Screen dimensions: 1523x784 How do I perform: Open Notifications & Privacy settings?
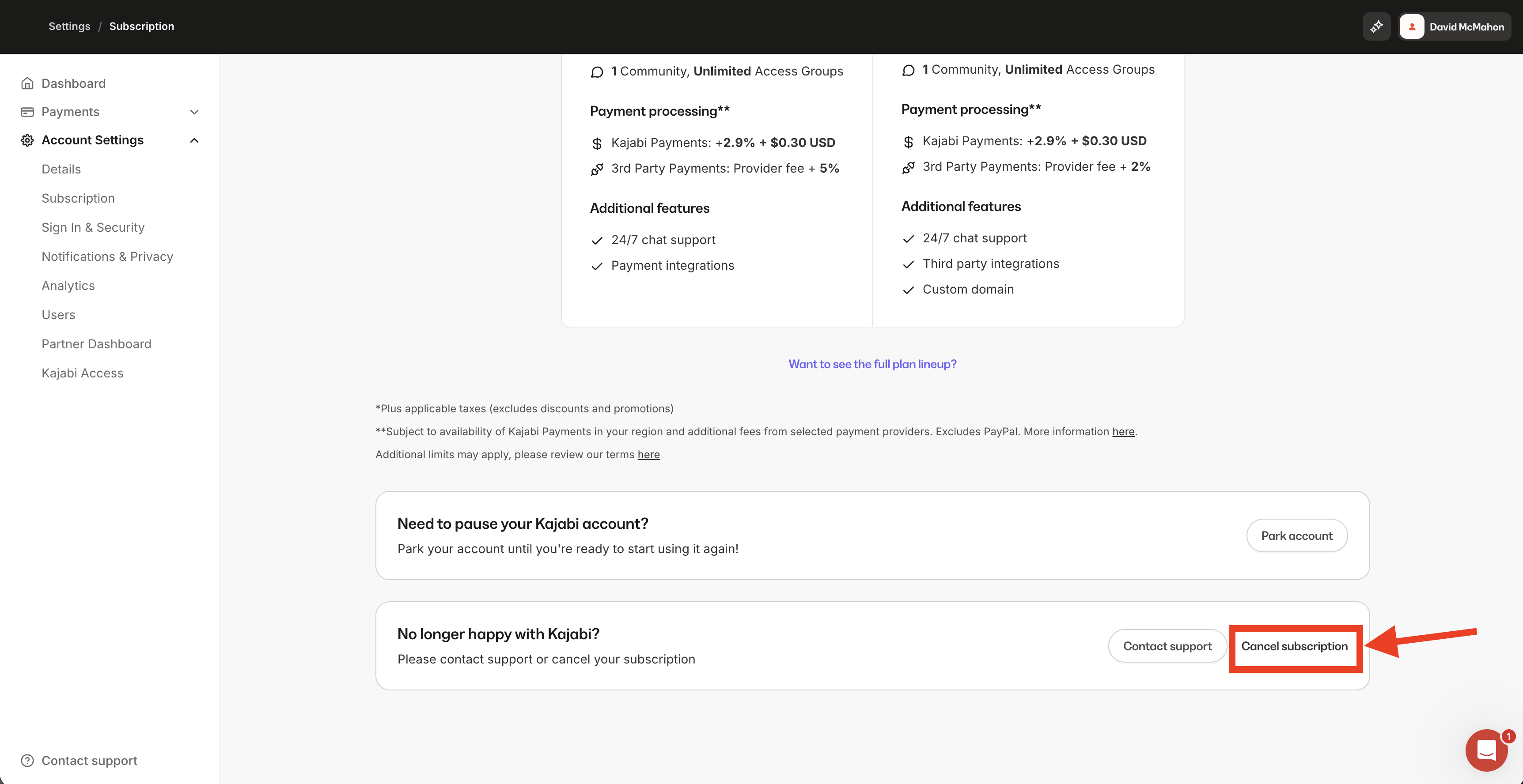(x=107, y=256)
